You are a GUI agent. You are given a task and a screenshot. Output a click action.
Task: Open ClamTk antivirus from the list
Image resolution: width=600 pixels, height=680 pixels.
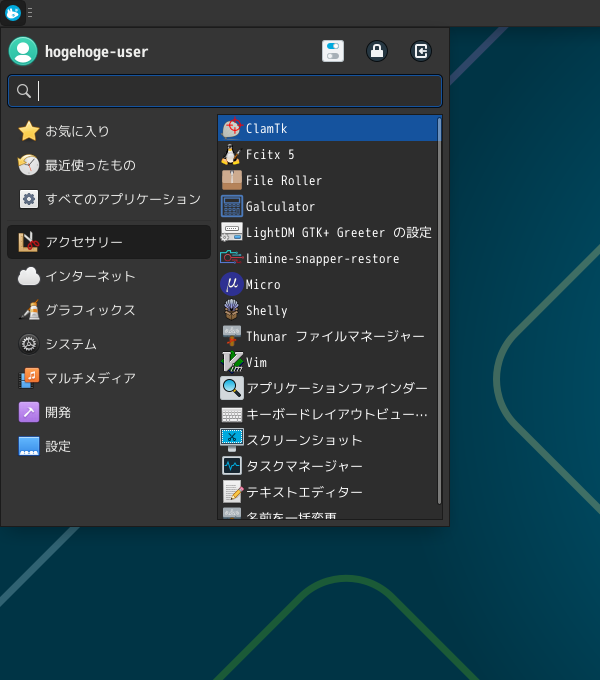click(x=266, y=129)
